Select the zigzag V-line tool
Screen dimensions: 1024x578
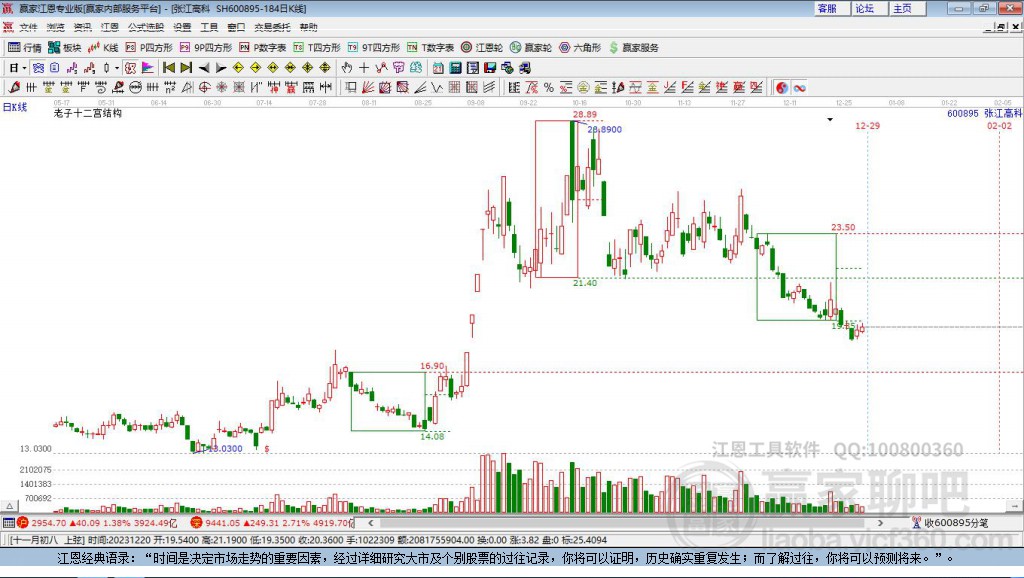point(436,88)
